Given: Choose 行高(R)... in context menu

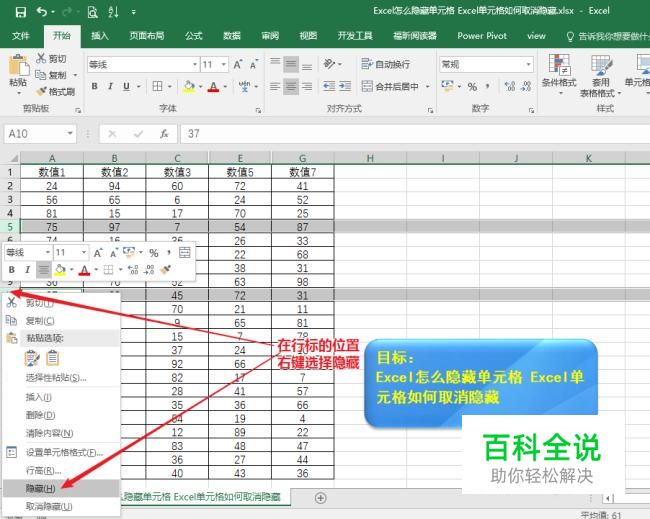Looking at the screenshot, I should (x=61, y=470).
